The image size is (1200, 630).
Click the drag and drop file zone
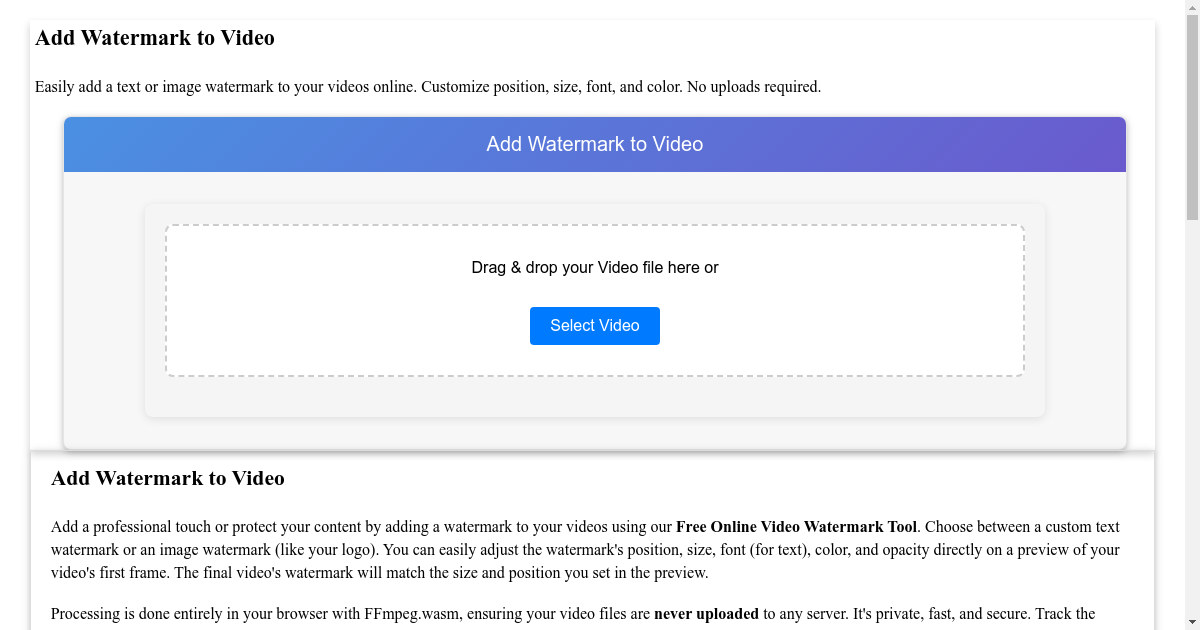pos(594,299)
